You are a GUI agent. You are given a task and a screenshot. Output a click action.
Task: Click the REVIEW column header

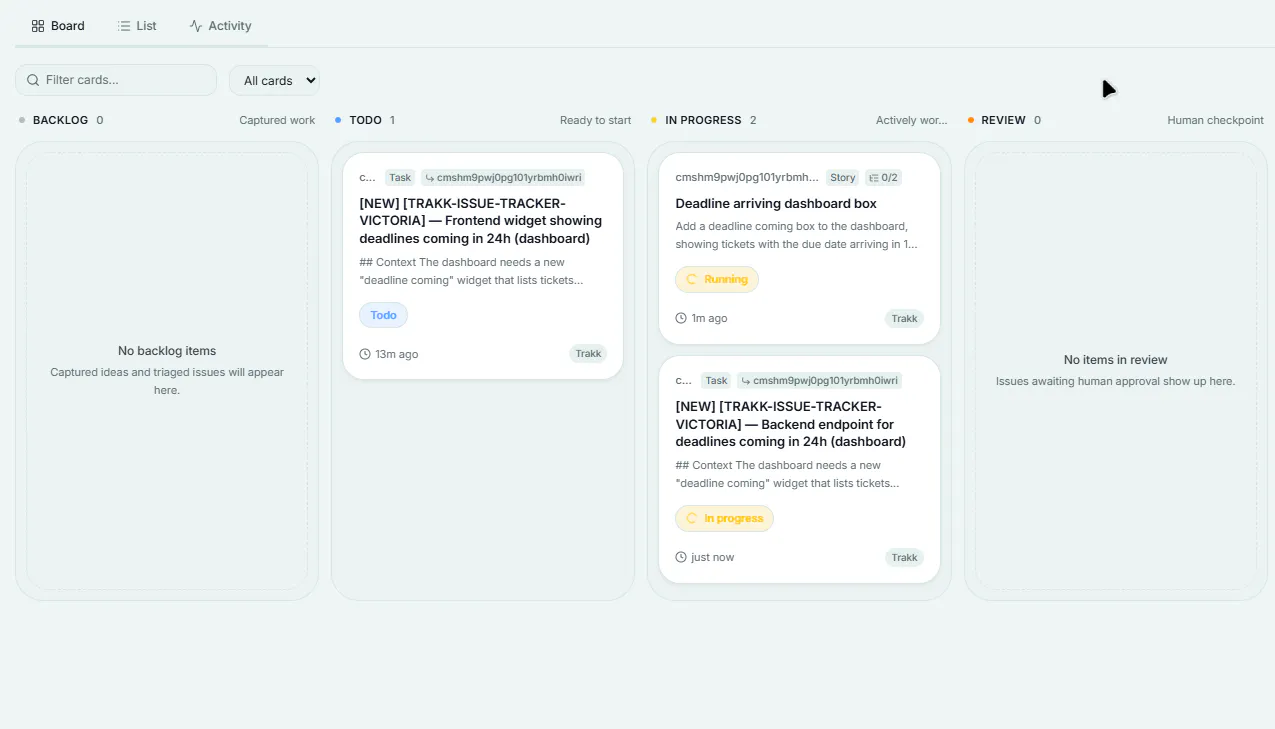1003,120
